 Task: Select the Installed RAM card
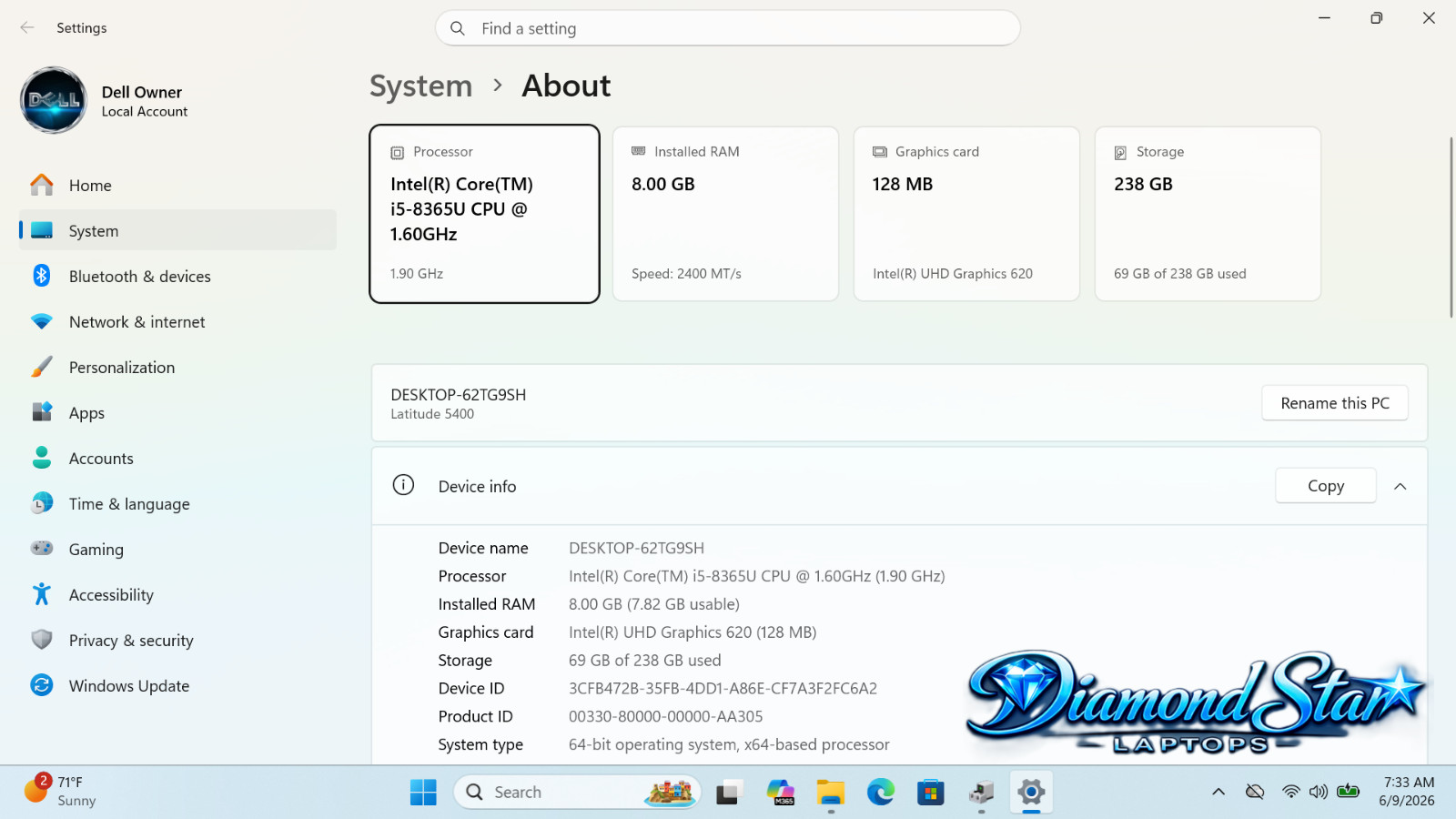point(725,214)
